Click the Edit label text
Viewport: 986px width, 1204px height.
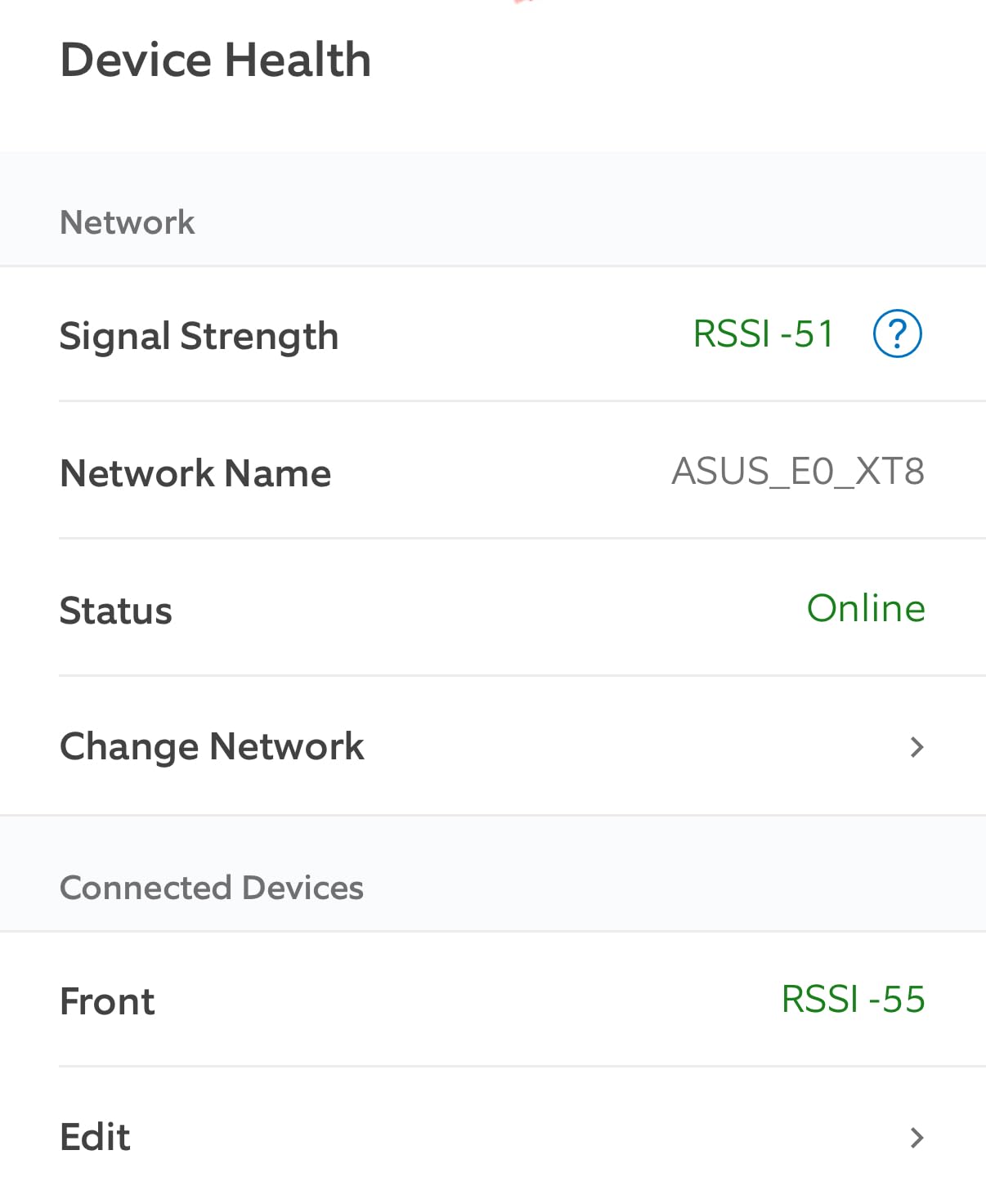tap(95, 1137)
